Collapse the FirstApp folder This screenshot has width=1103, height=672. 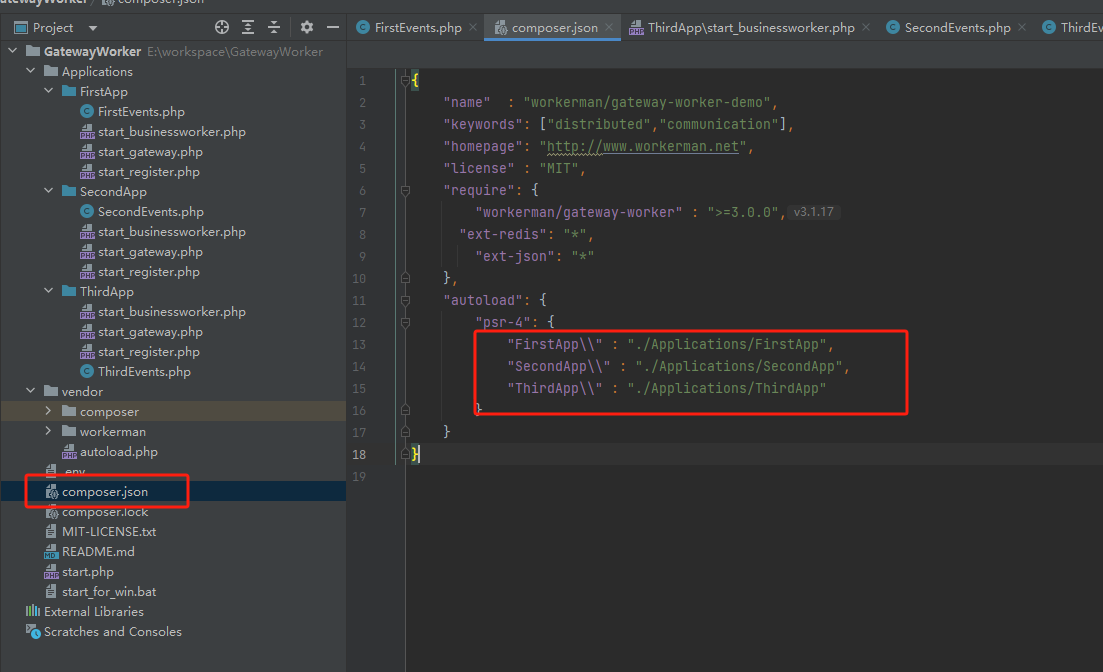[x=49, y=91]
